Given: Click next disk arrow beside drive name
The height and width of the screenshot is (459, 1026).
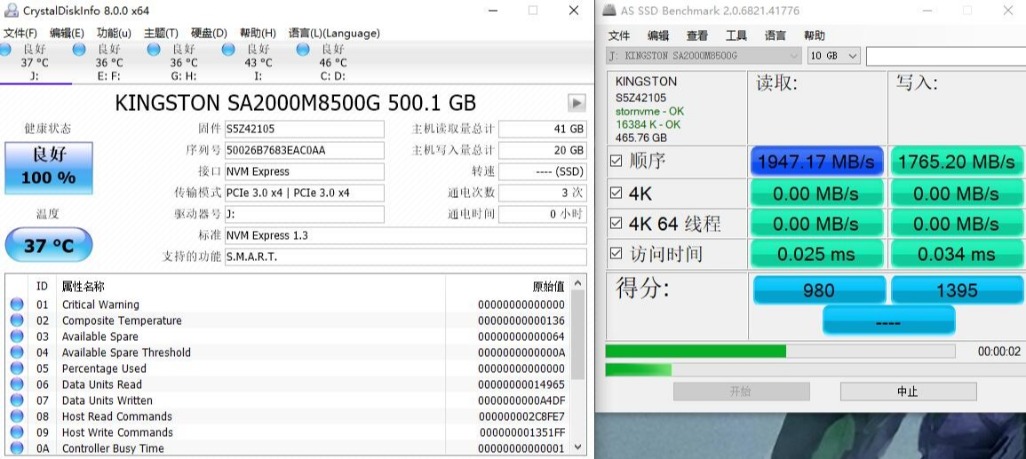Looking at the screenshot, I should click(576, 103).
